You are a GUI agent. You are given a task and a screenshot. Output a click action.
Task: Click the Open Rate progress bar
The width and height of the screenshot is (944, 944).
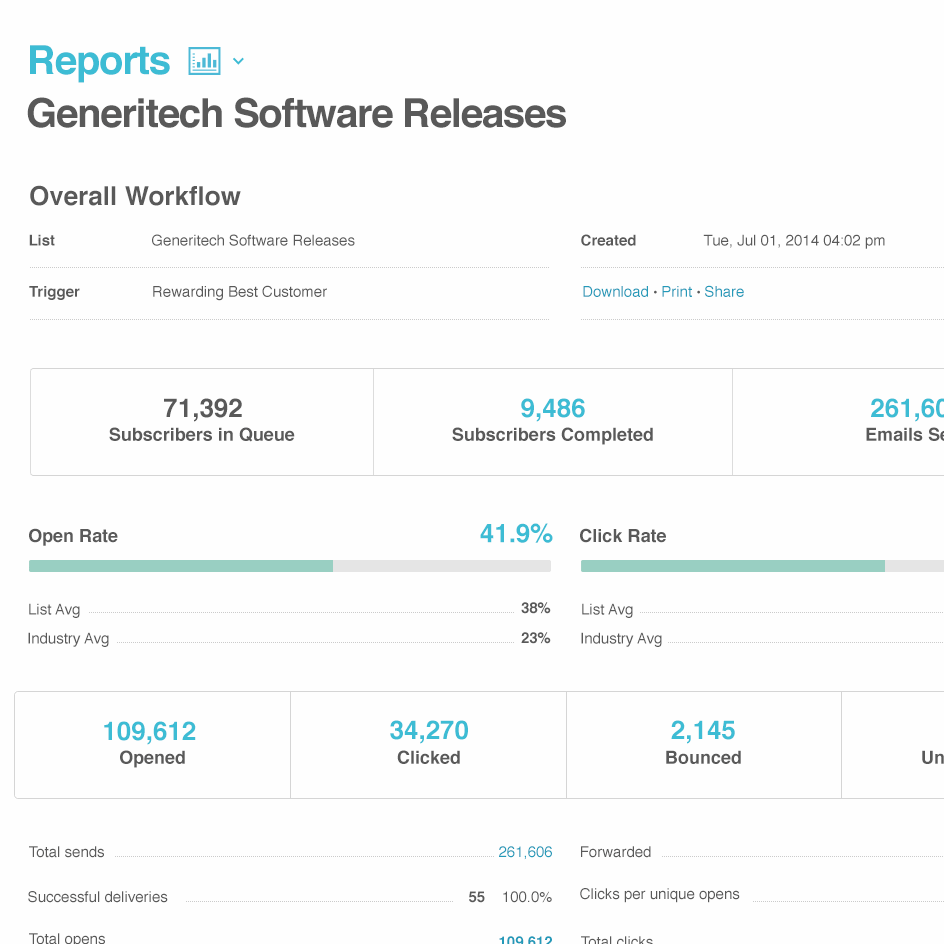coord(290,566)
